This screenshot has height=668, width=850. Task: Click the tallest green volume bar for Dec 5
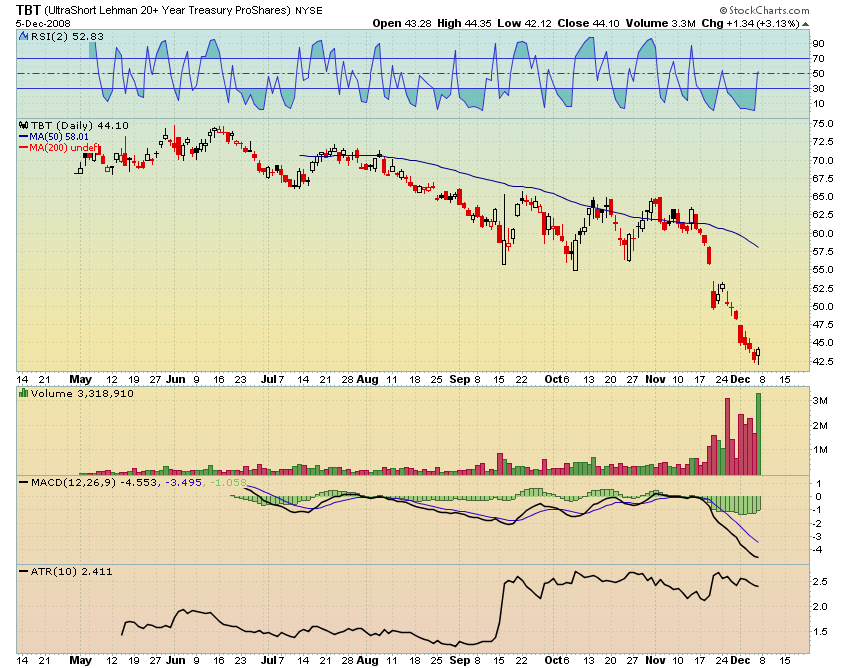click(x=758, y=434)
